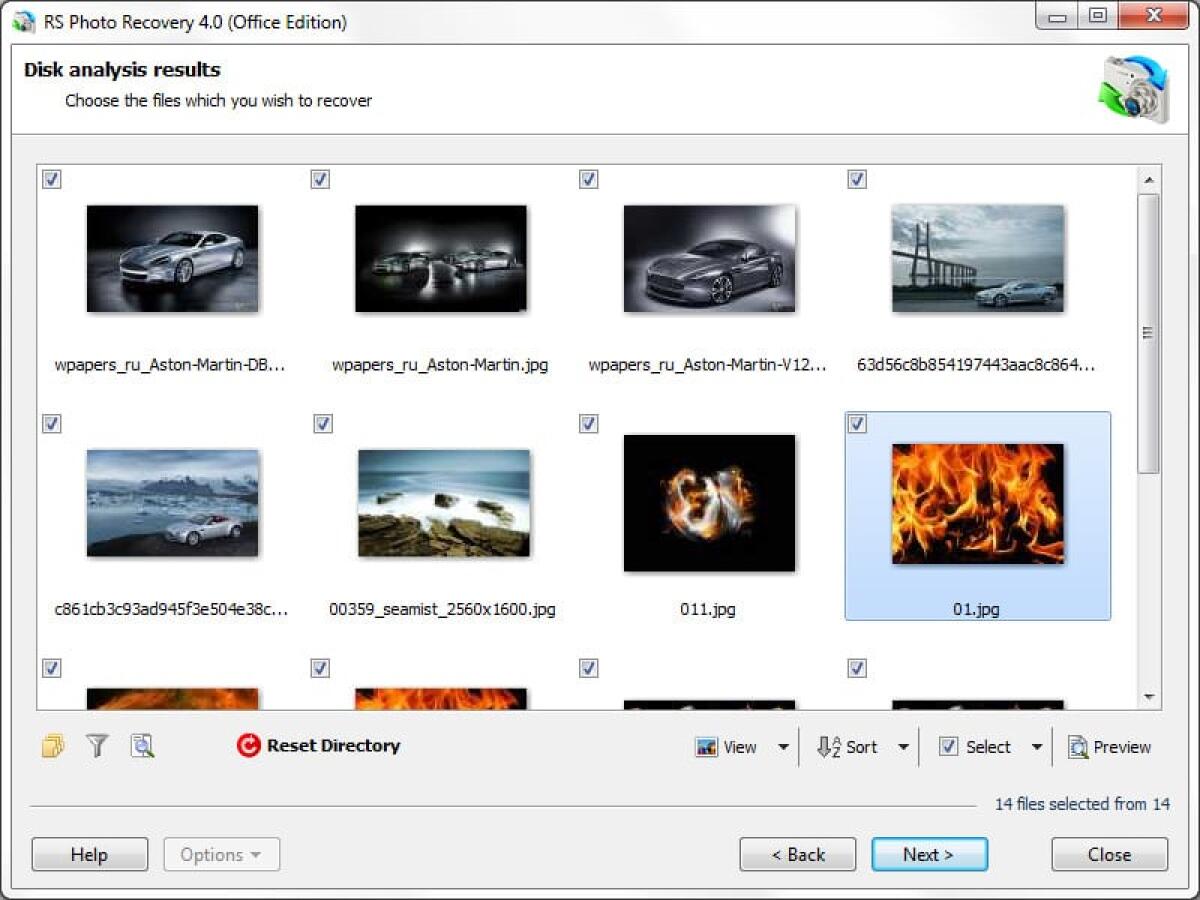Open the folder browser icon
This screenshot has height=900, width=1200.
(51, 746)
